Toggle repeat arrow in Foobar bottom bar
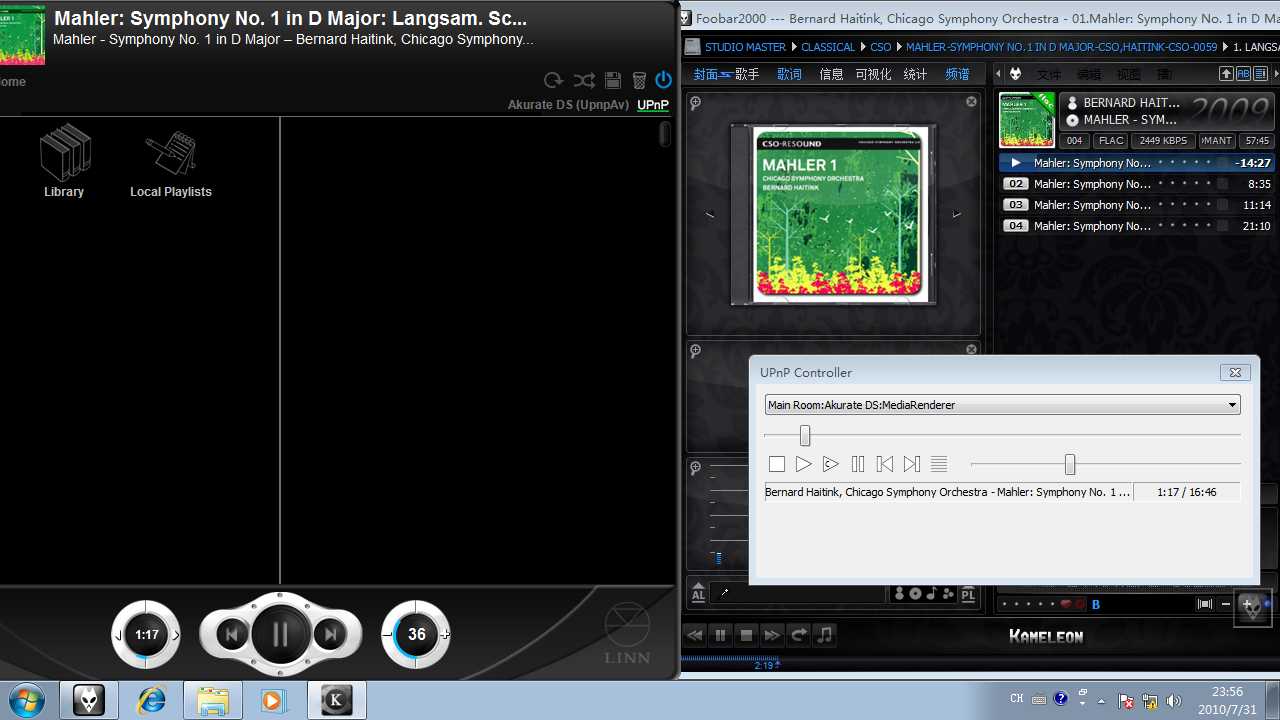Screen dimensions: 1280x720 pos(798,635)
